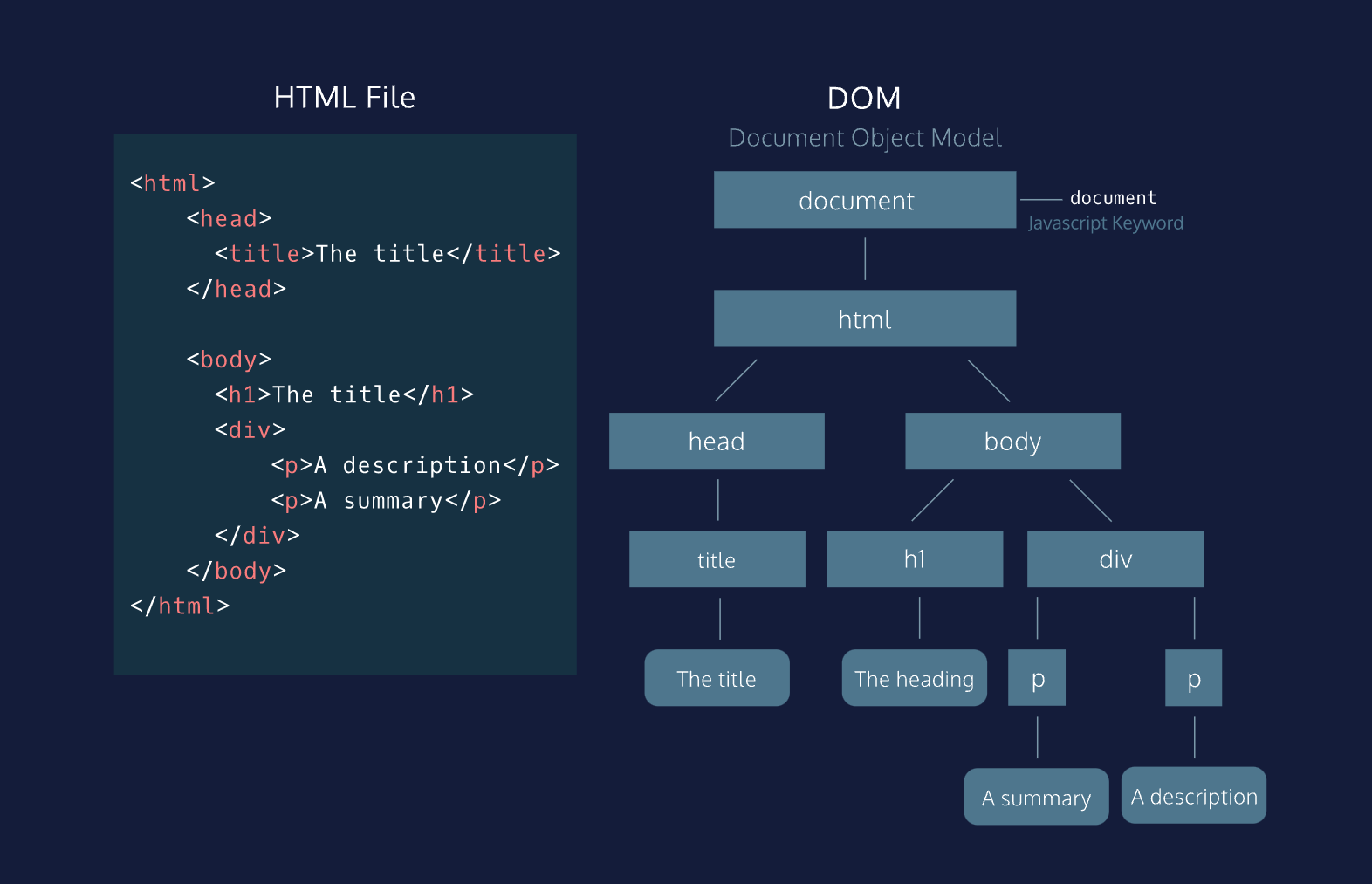Click the opening <body> tag in code
1372x884 pixels.
click(230, 360)
